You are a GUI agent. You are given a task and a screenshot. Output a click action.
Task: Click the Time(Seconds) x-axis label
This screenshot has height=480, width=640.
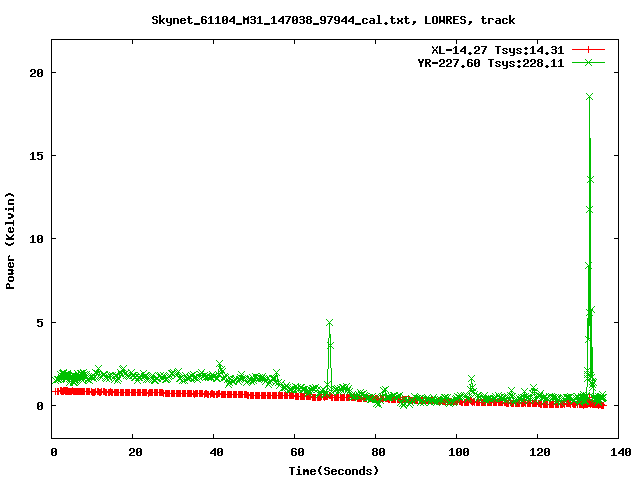[x=336, y=470]
